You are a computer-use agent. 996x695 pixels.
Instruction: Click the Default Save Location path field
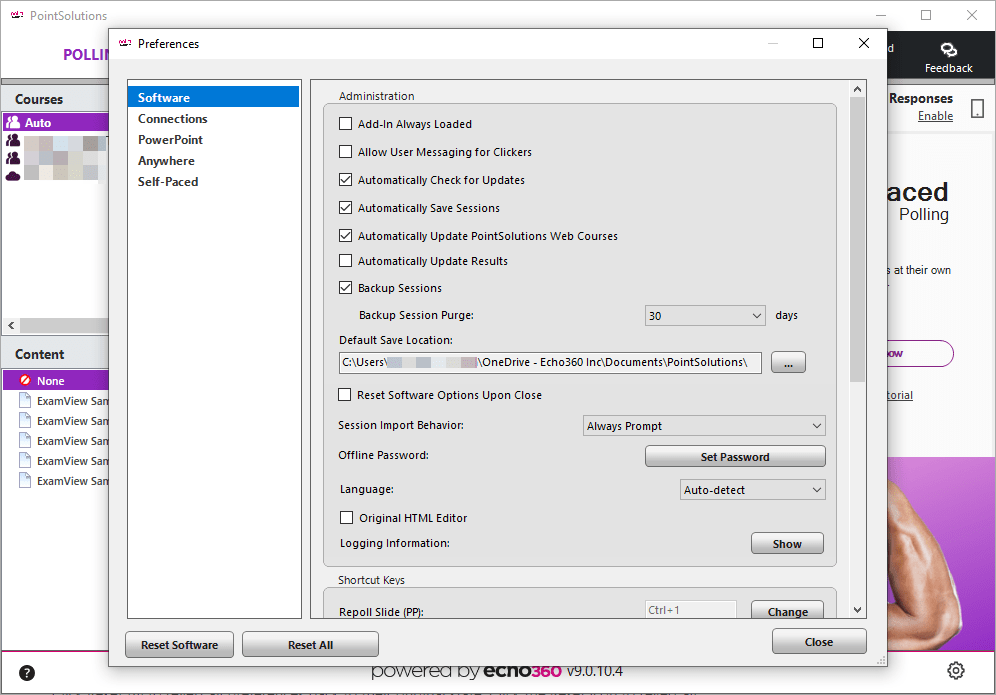pyautogui.click(x=549, y=362)
